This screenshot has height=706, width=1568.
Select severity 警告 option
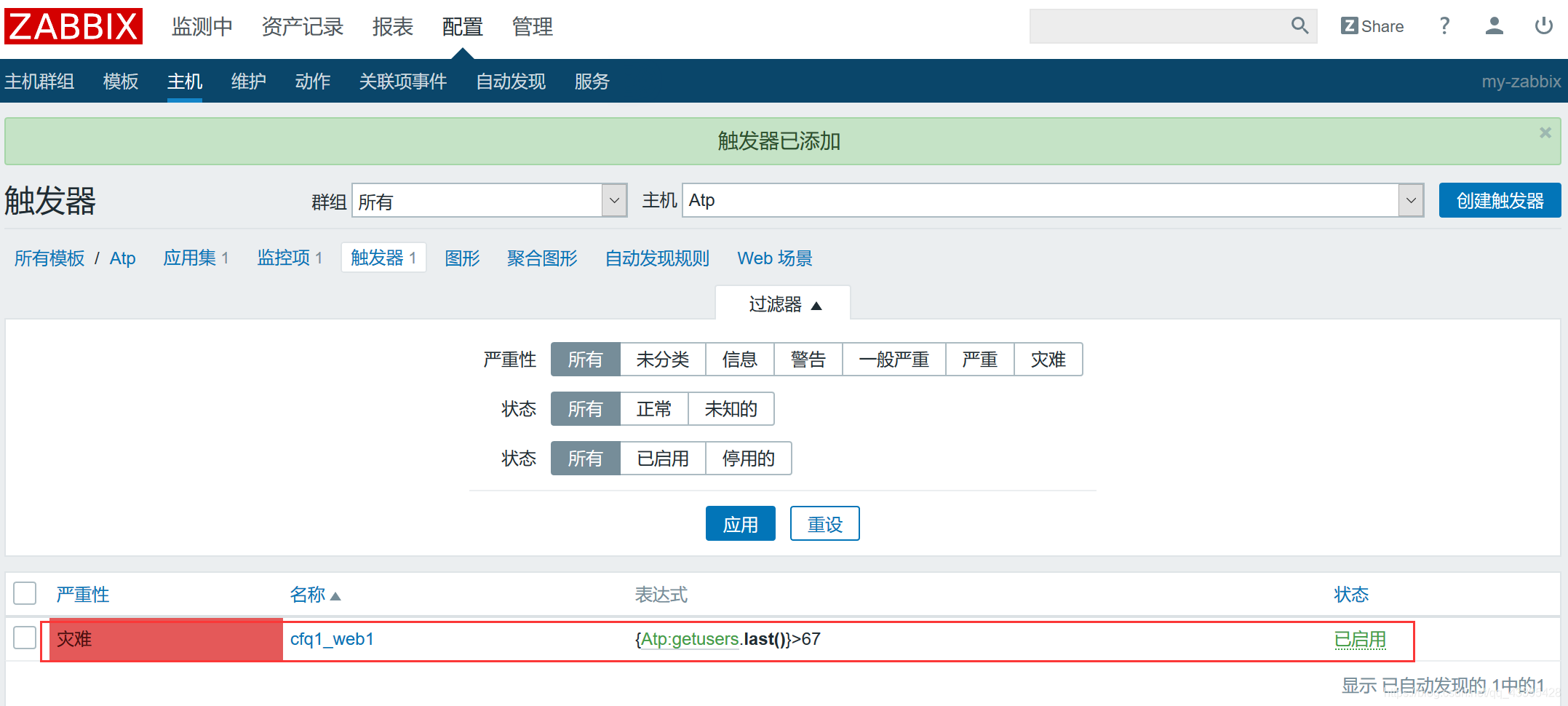pos(808,360)
